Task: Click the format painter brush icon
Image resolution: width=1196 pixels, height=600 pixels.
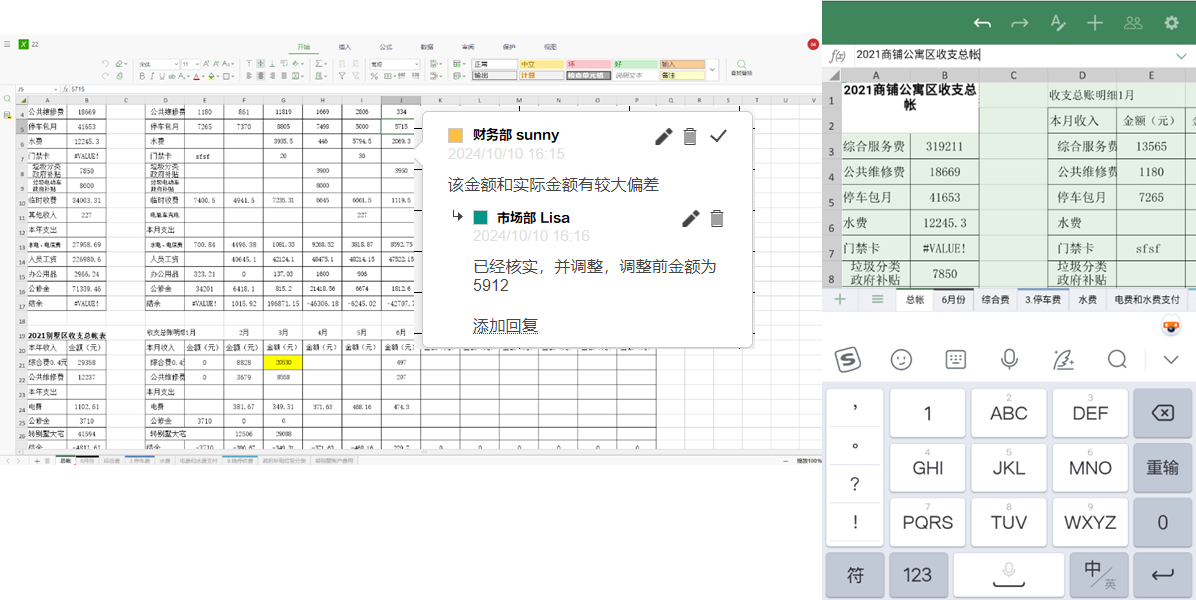Action: 120,76
